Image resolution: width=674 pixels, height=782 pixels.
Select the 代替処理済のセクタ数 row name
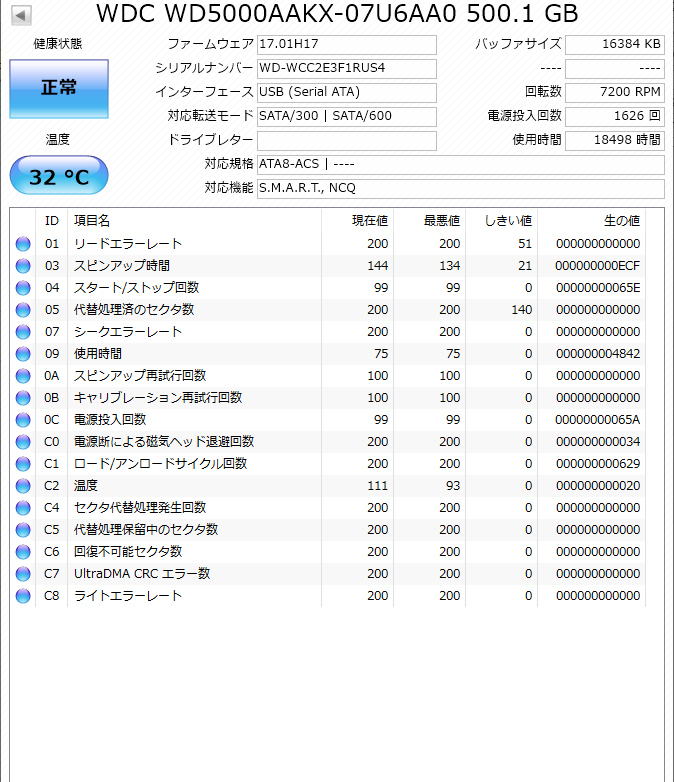coord(134,310)
